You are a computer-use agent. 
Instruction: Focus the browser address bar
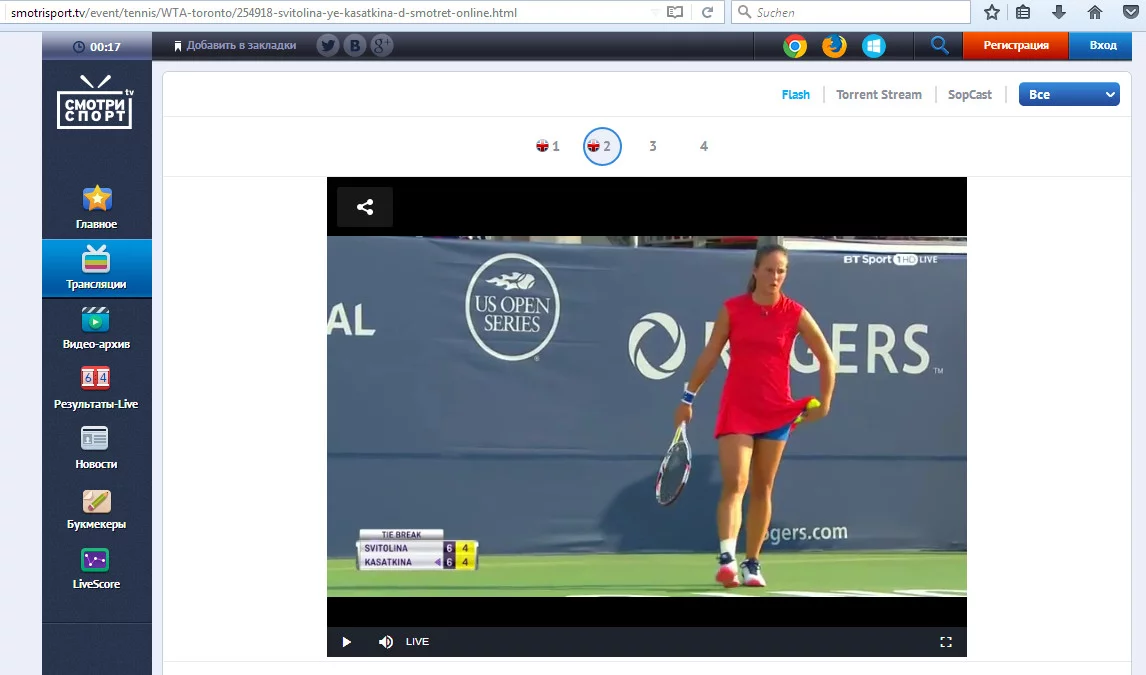[329, 12]
